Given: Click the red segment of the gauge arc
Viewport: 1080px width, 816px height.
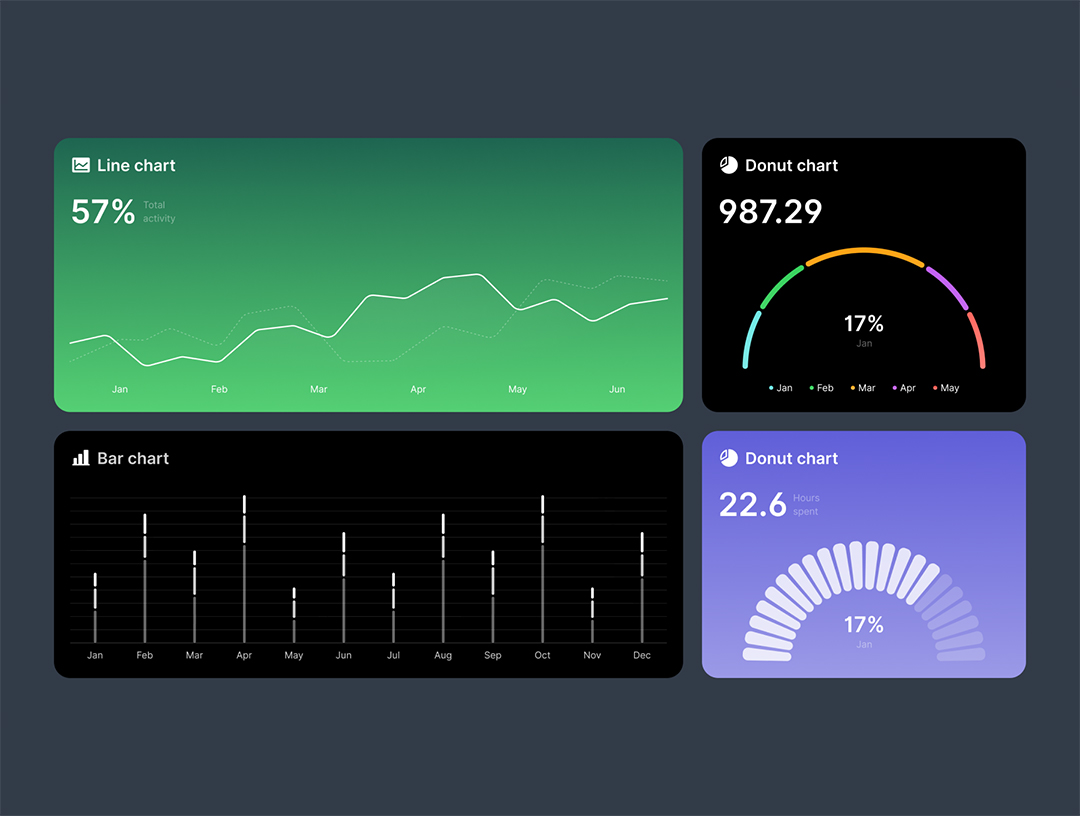Looking at the screenshot, I should click(977, 339).
